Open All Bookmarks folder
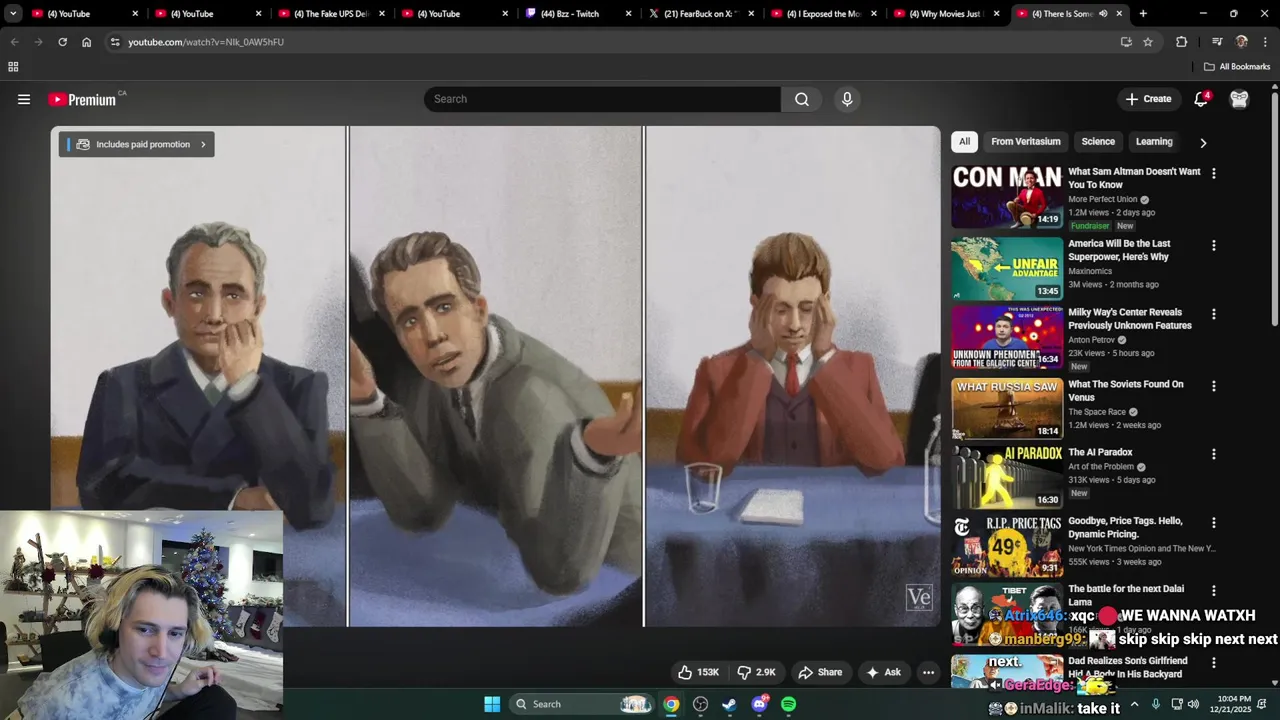This screenshot has width=1280, height=720. click(x=1237, y=67)
